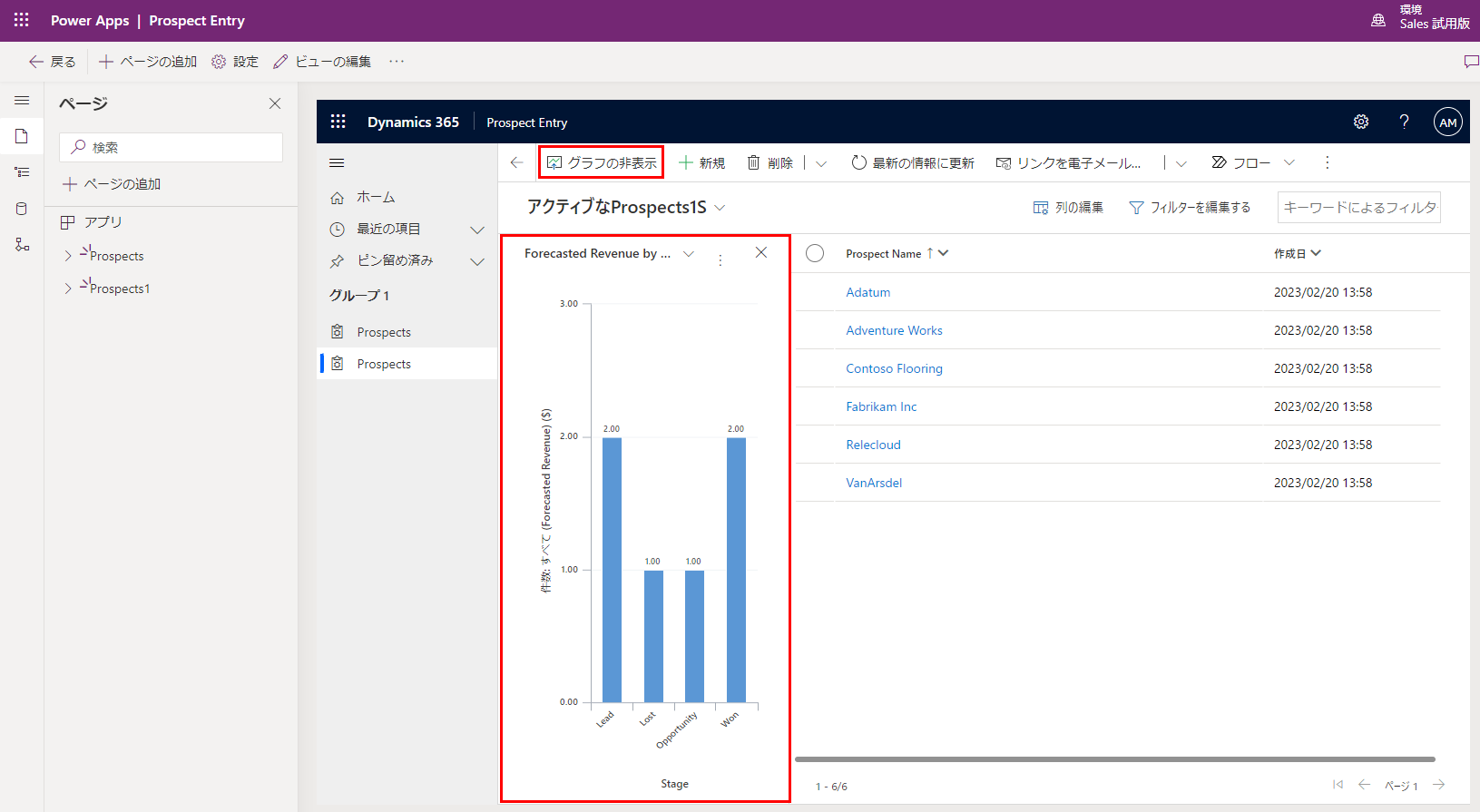Click 最新の情報に更新 refresh button
This screenshot has width=1480, height=812.
coord(912,162)
